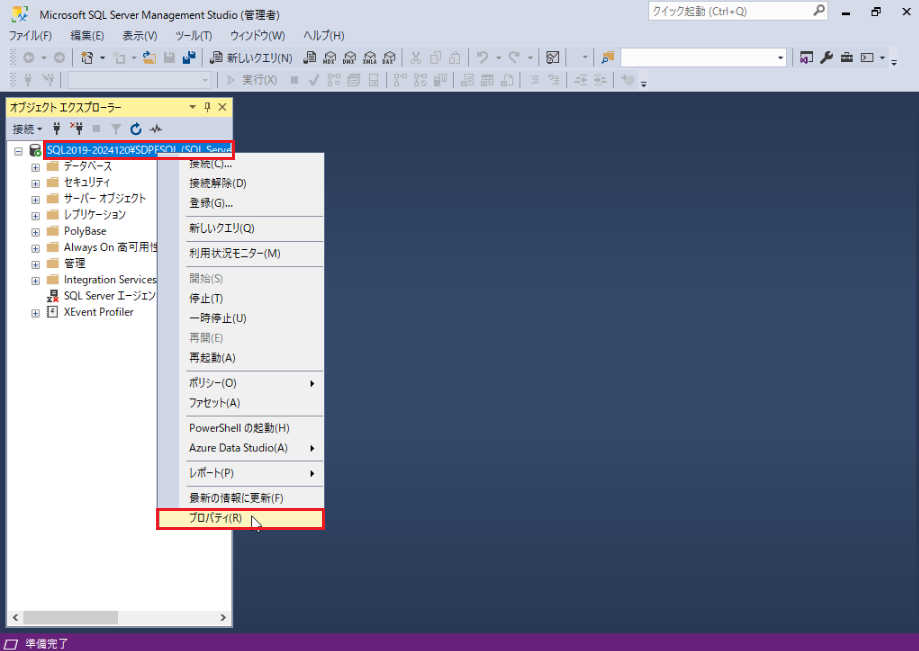Expand the レプリケーション folder
Viewport: 919px width, 651px height.
[35, 216]
